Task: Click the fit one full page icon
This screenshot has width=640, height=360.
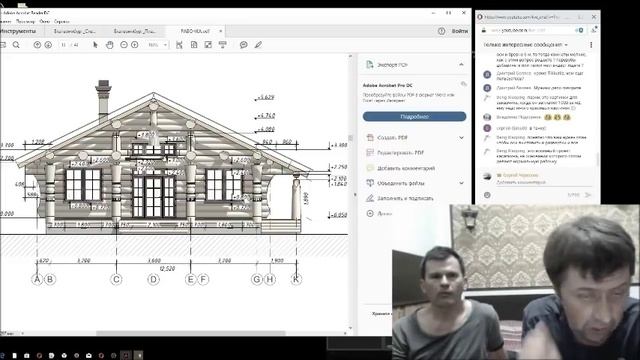Action: 194,45
